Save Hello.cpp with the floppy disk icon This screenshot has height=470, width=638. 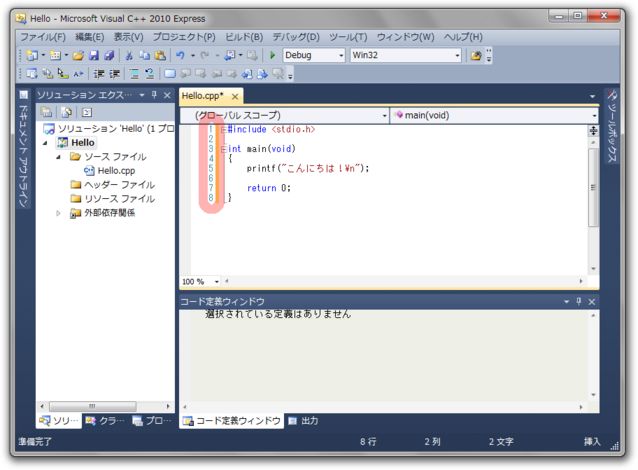tap(94, 55)
